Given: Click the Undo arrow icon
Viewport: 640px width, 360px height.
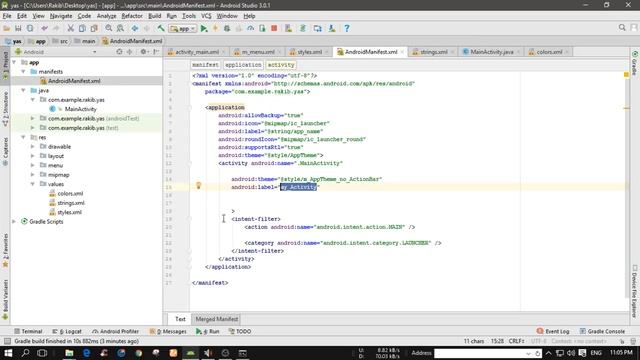Looking at the screenshot, I should click(x=44, y=28).
